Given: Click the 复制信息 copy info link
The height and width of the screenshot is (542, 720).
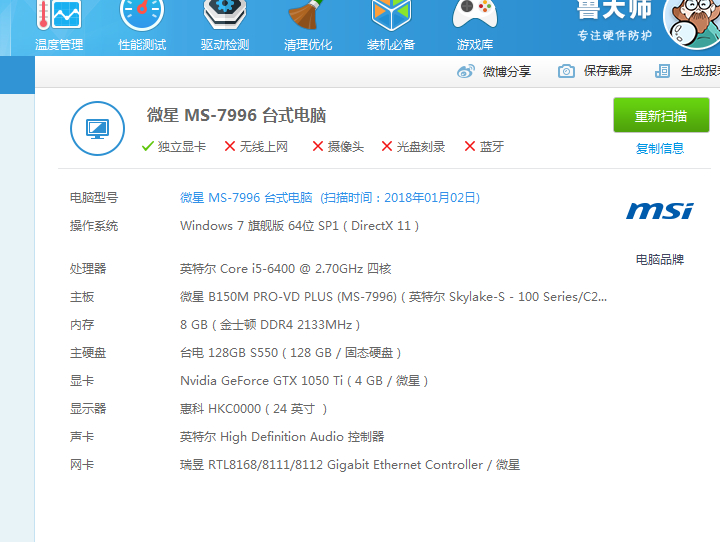Looking at the screenshot, I should 660,148.
